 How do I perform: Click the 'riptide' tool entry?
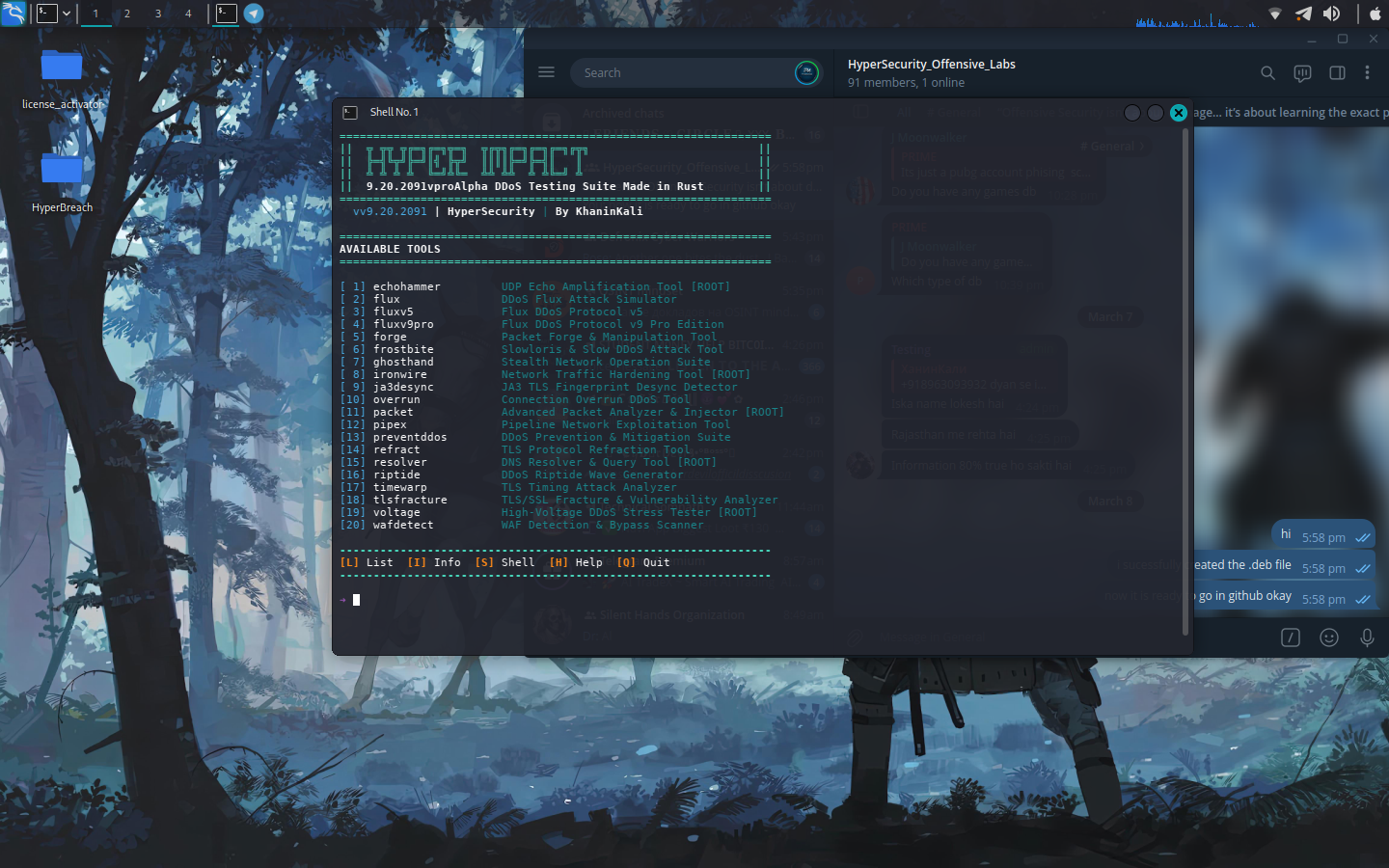[x=396, y=475]
